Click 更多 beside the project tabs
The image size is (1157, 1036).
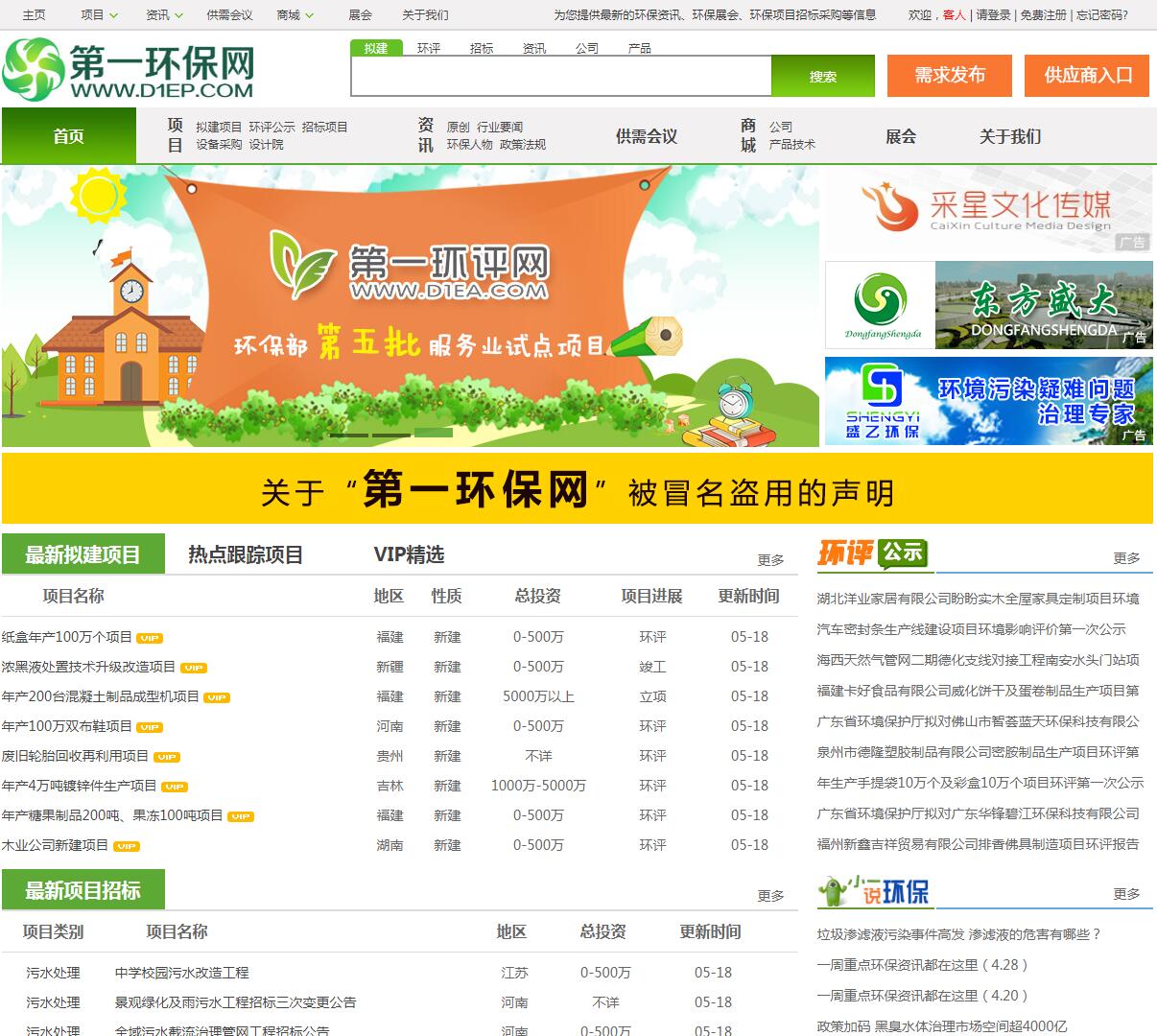pos(770,559)
